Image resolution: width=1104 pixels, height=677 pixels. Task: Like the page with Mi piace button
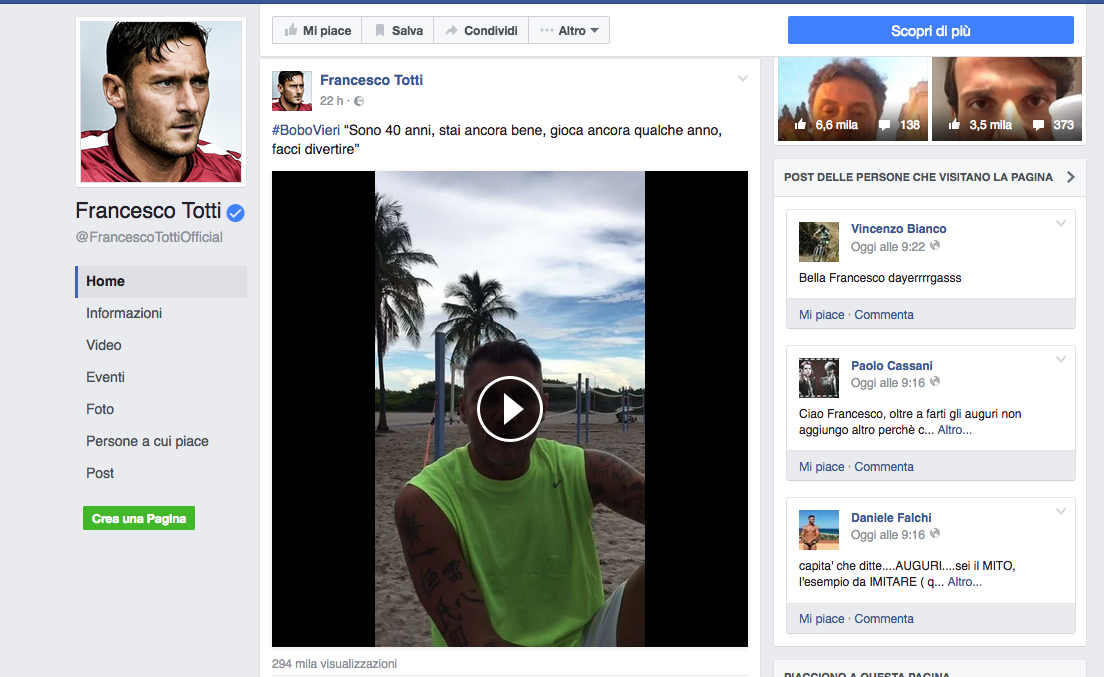coord(316,31)
